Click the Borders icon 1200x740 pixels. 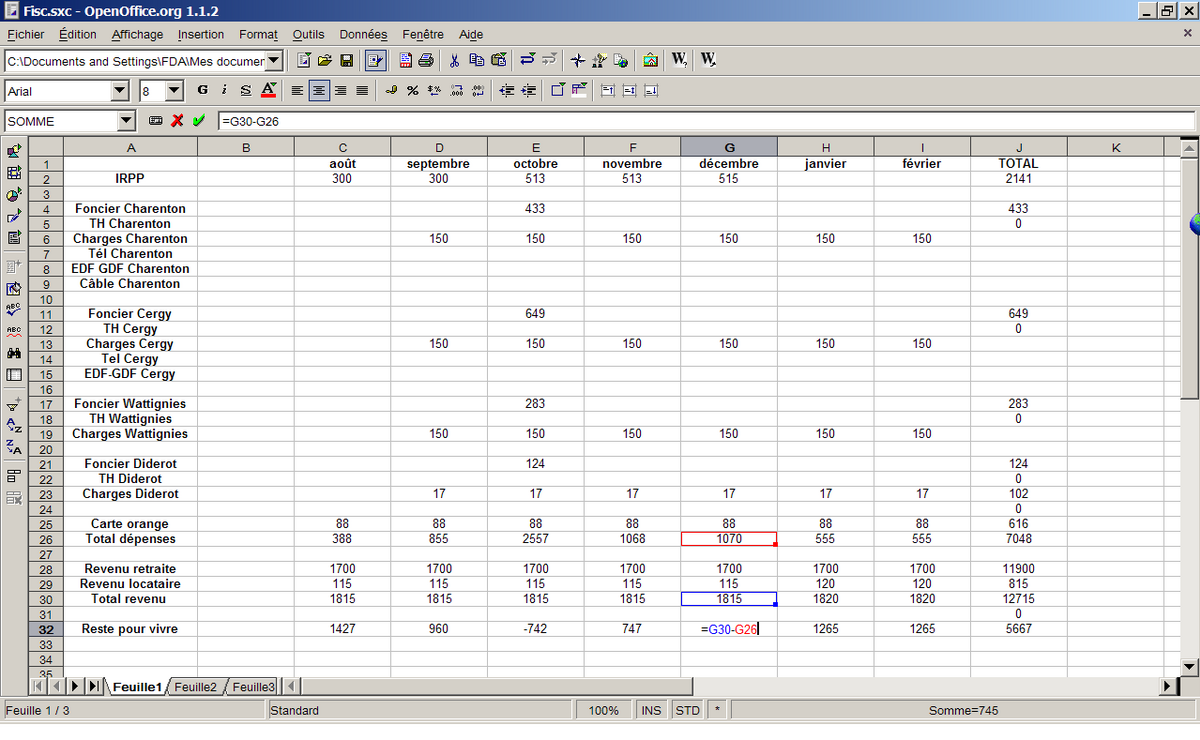557,90
